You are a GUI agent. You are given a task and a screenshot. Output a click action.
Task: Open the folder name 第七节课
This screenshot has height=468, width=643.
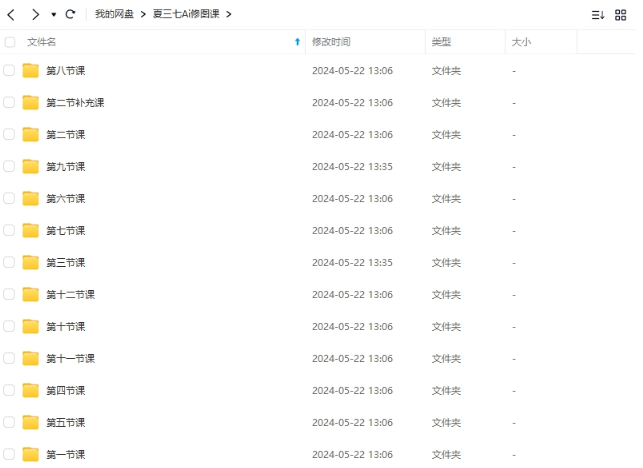click(66, 231)
